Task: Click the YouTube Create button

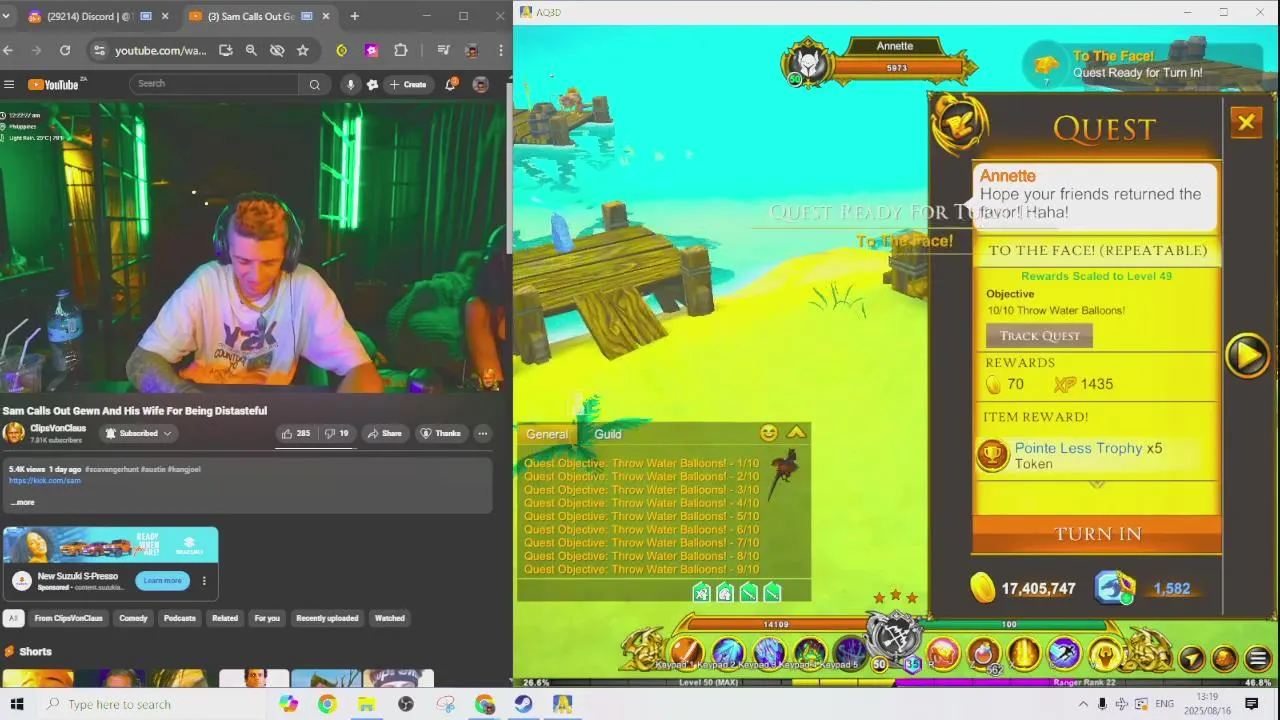Action: (408, 84)
